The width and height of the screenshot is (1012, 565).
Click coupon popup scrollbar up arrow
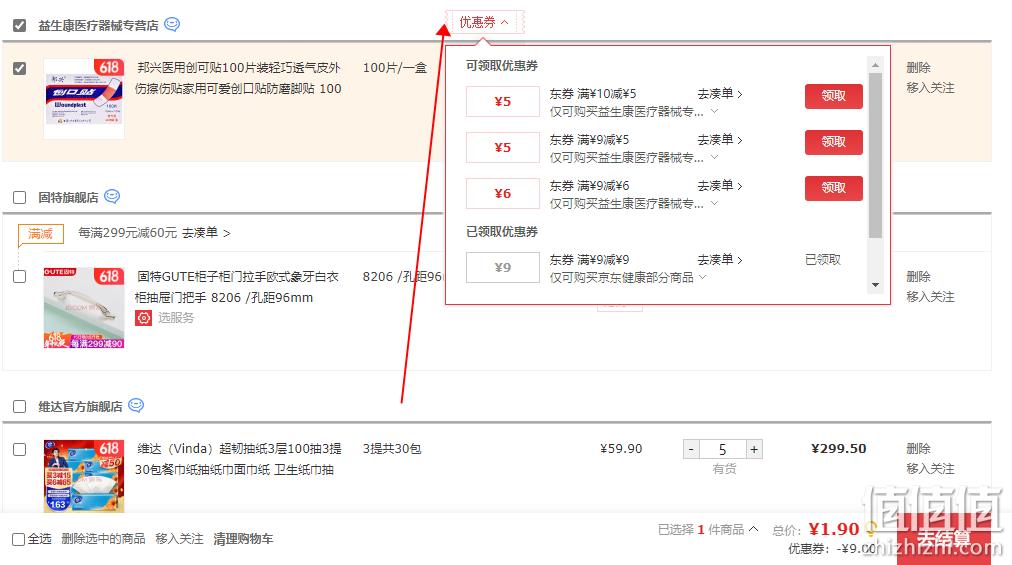[x=875, y=65]
